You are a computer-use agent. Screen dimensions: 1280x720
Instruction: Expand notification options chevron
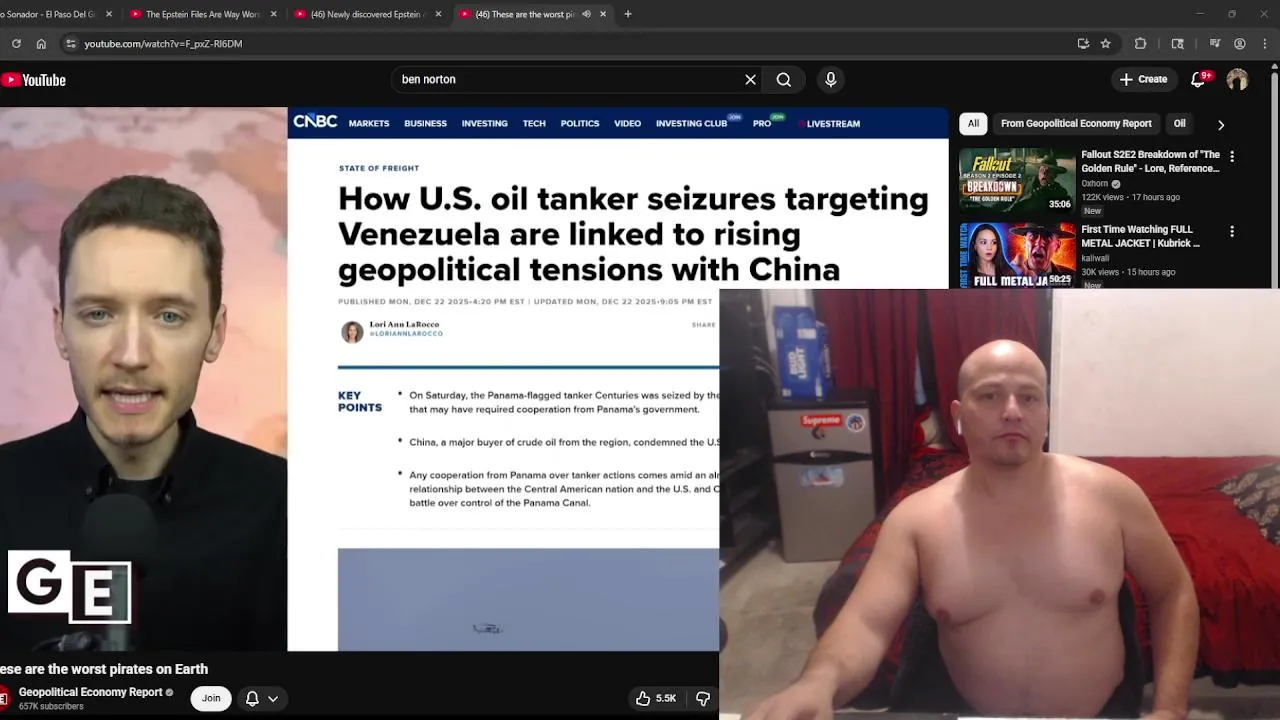[273, 699]
